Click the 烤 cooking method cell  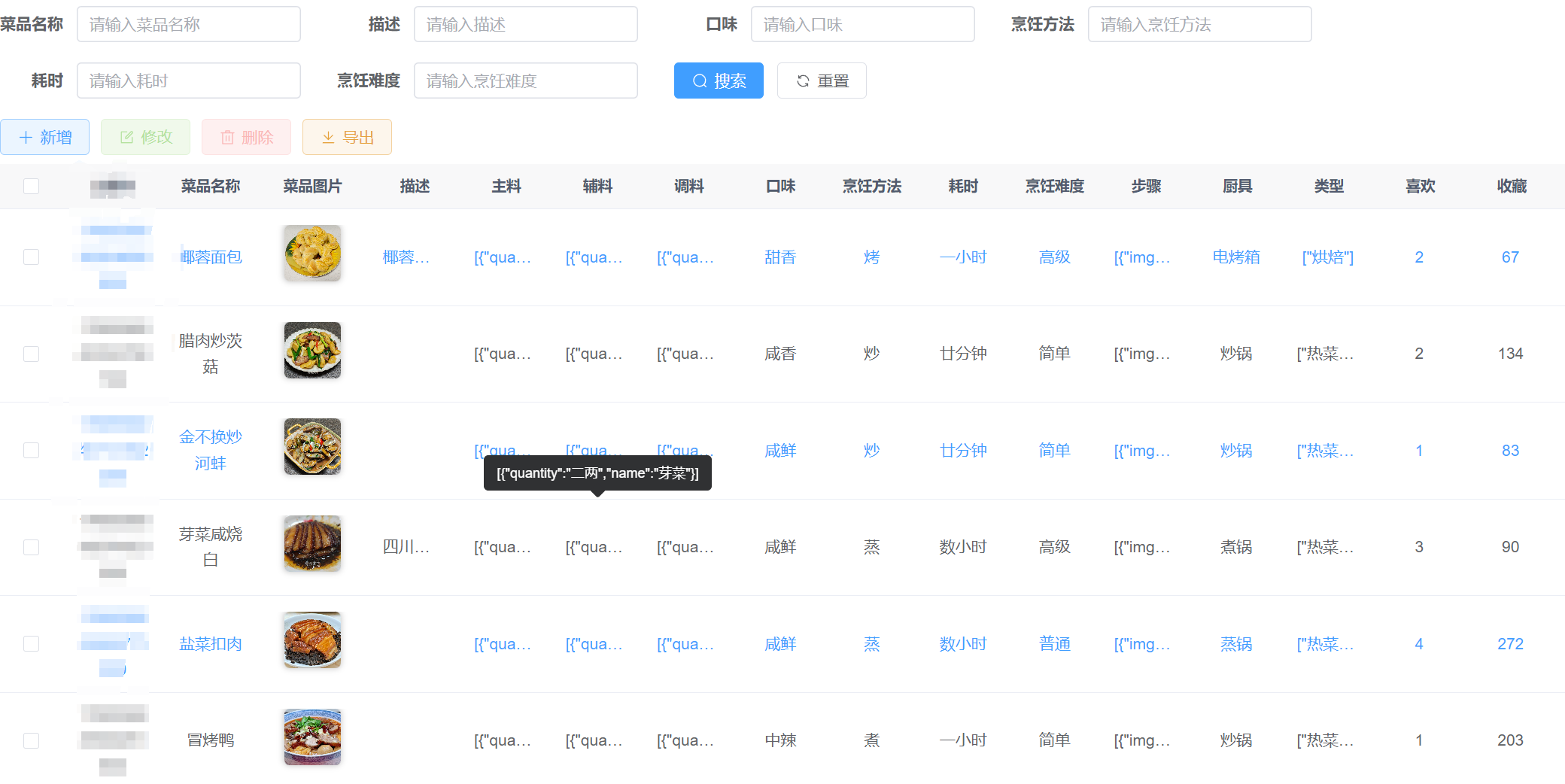tap(871, 257)
